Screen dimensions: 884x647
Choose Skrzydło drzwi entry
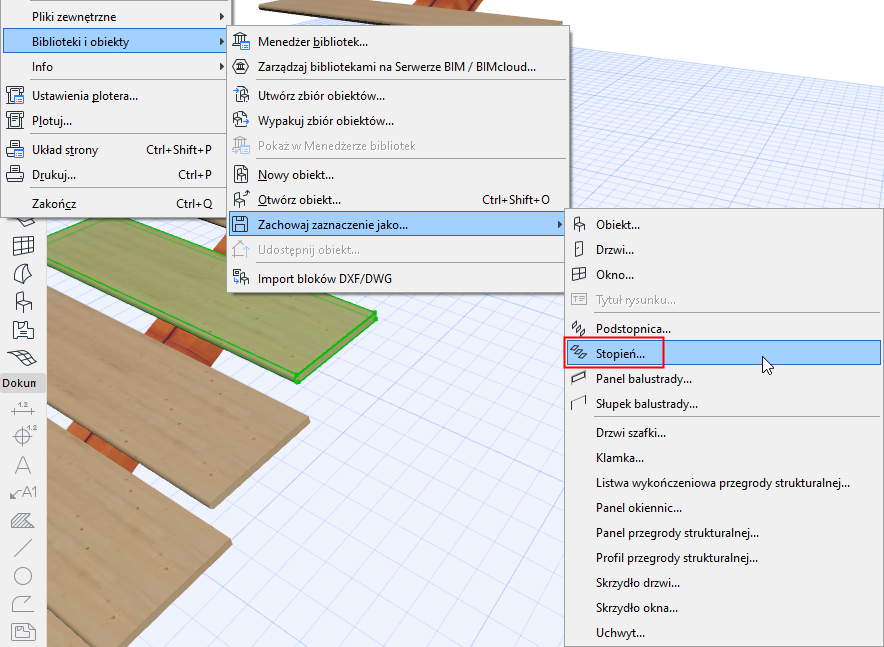(723, 583)
